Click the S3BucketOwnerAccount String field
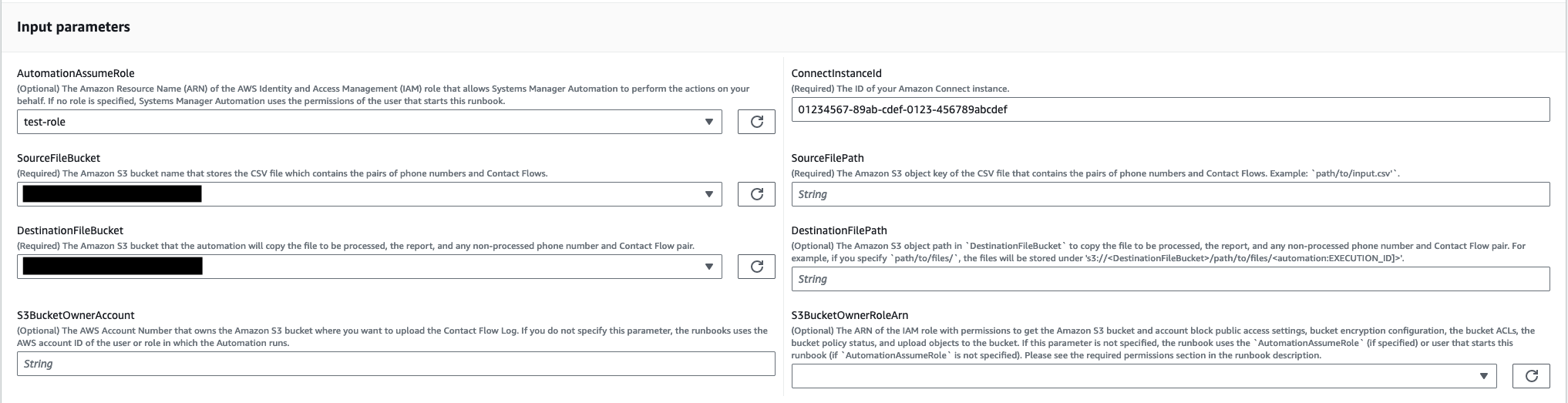Screen dimensions: 1568x403 coord(396,364)
